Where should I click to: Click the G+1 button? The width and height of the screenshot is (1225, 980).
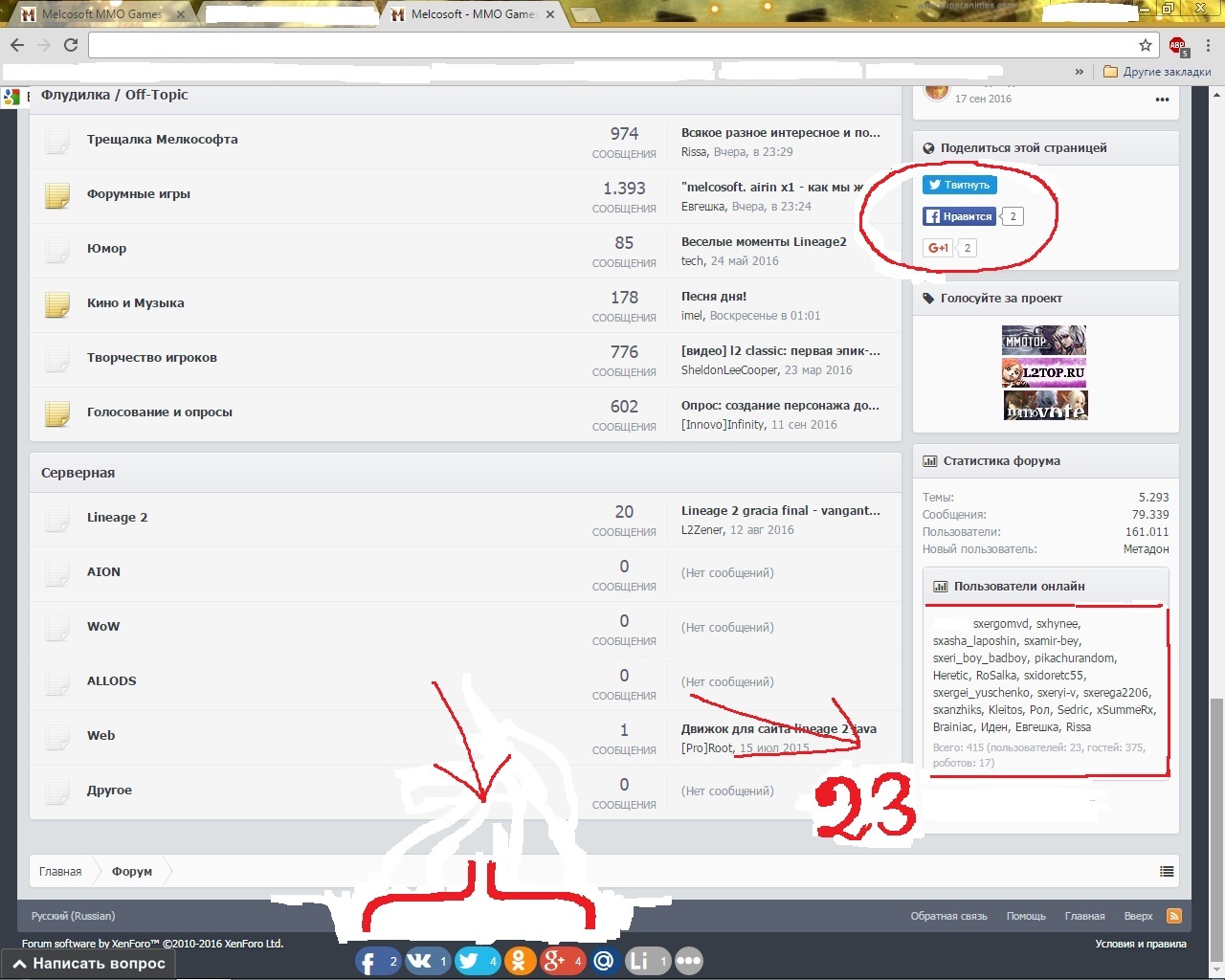pyautogui.click(x=938, y=248)
